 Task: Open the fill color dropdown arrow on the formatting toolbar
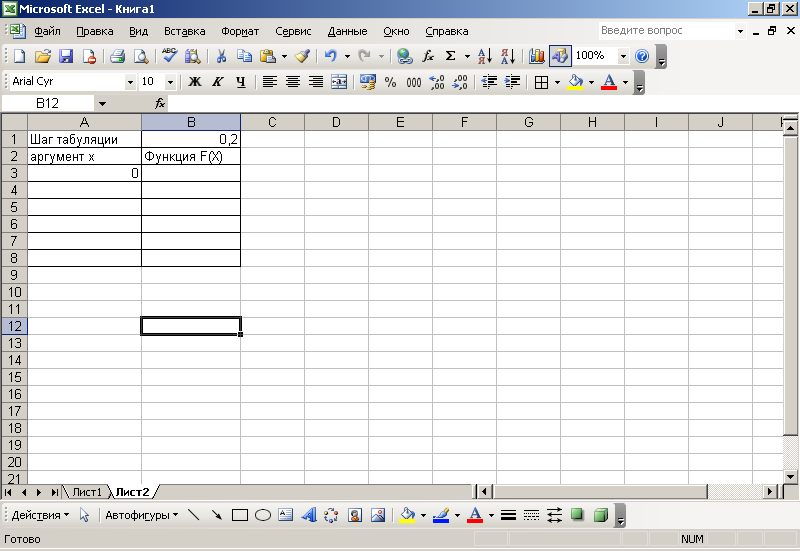(x=591, y=82)
